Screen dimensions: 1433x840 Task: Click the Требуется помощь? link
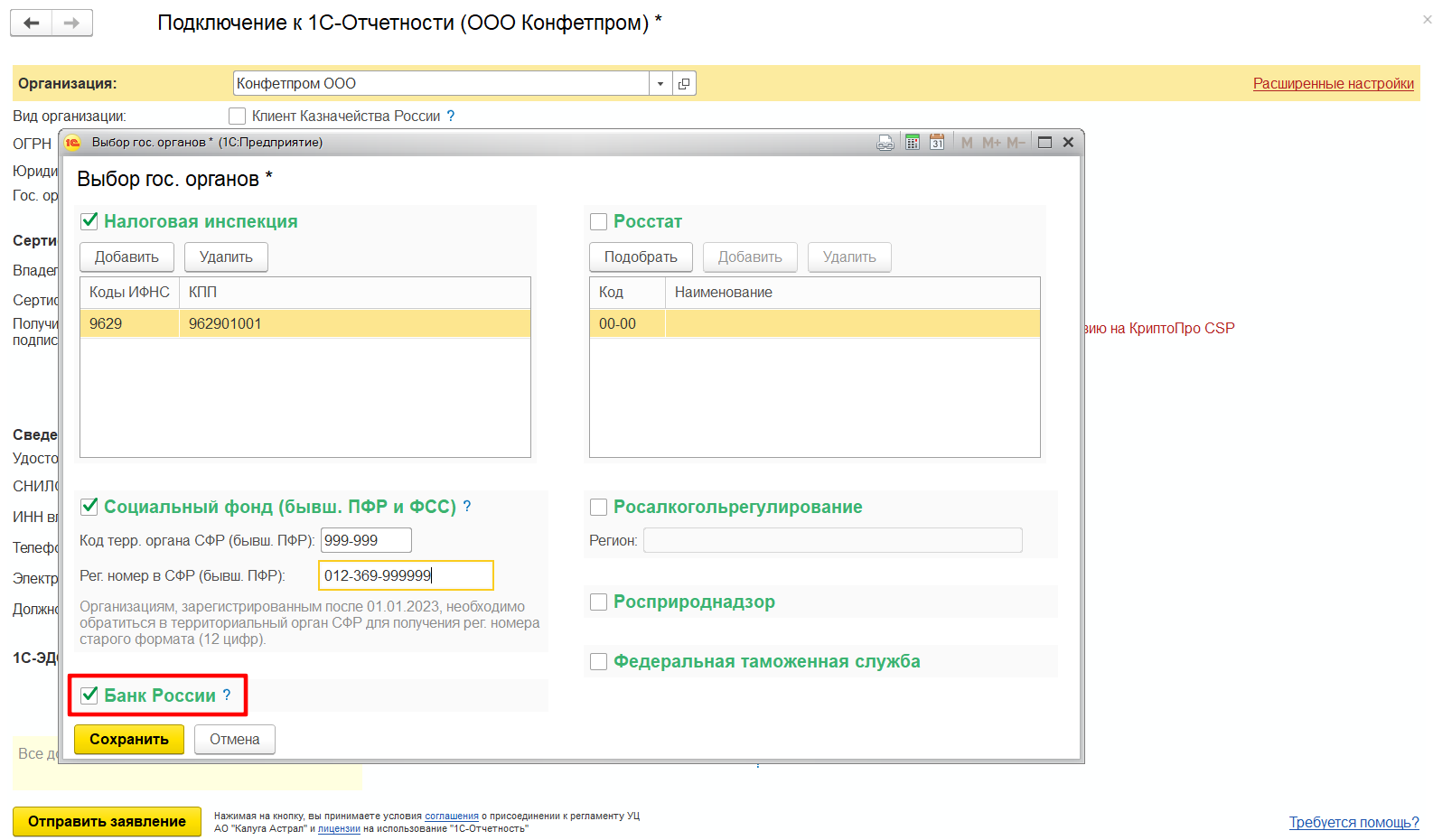point(1353,822)
